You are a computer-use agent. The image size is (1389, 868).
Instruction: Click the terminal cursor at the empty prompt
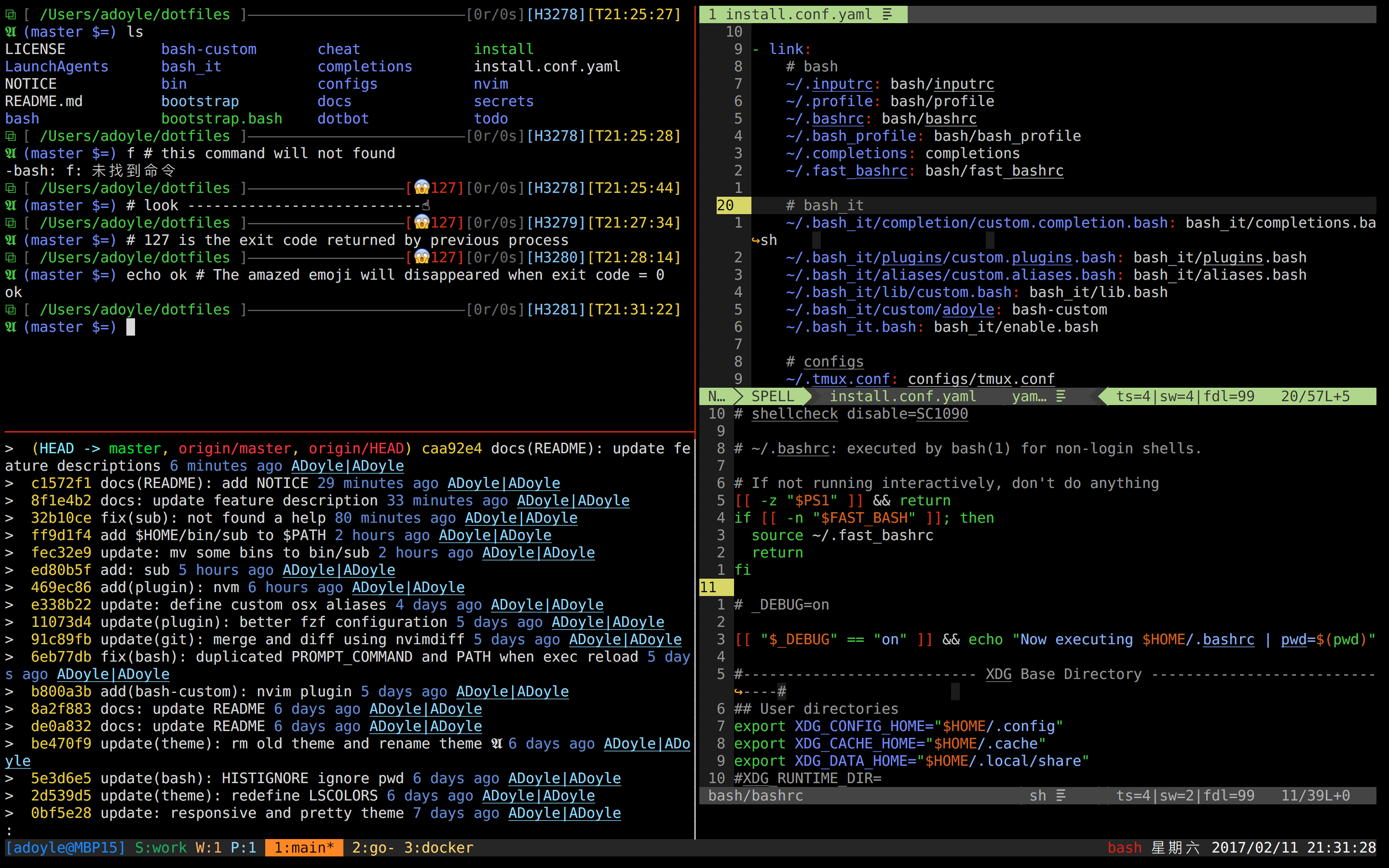(x=131, y=326)
